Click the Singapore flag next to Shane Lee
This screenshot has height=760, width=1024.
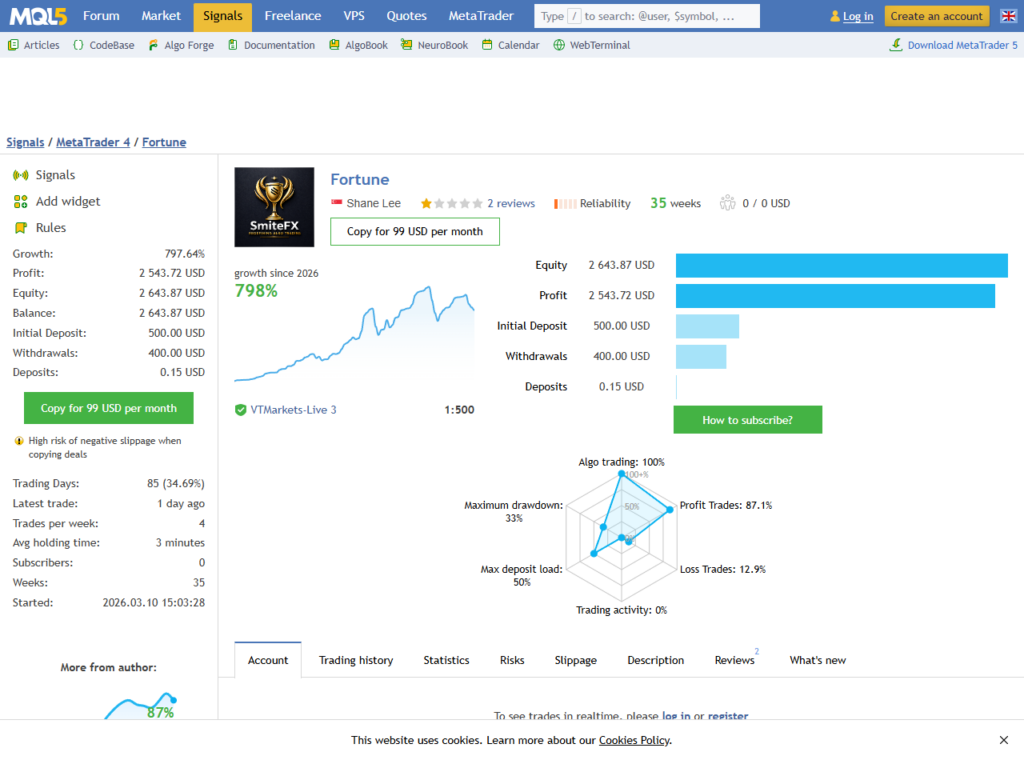337,203
